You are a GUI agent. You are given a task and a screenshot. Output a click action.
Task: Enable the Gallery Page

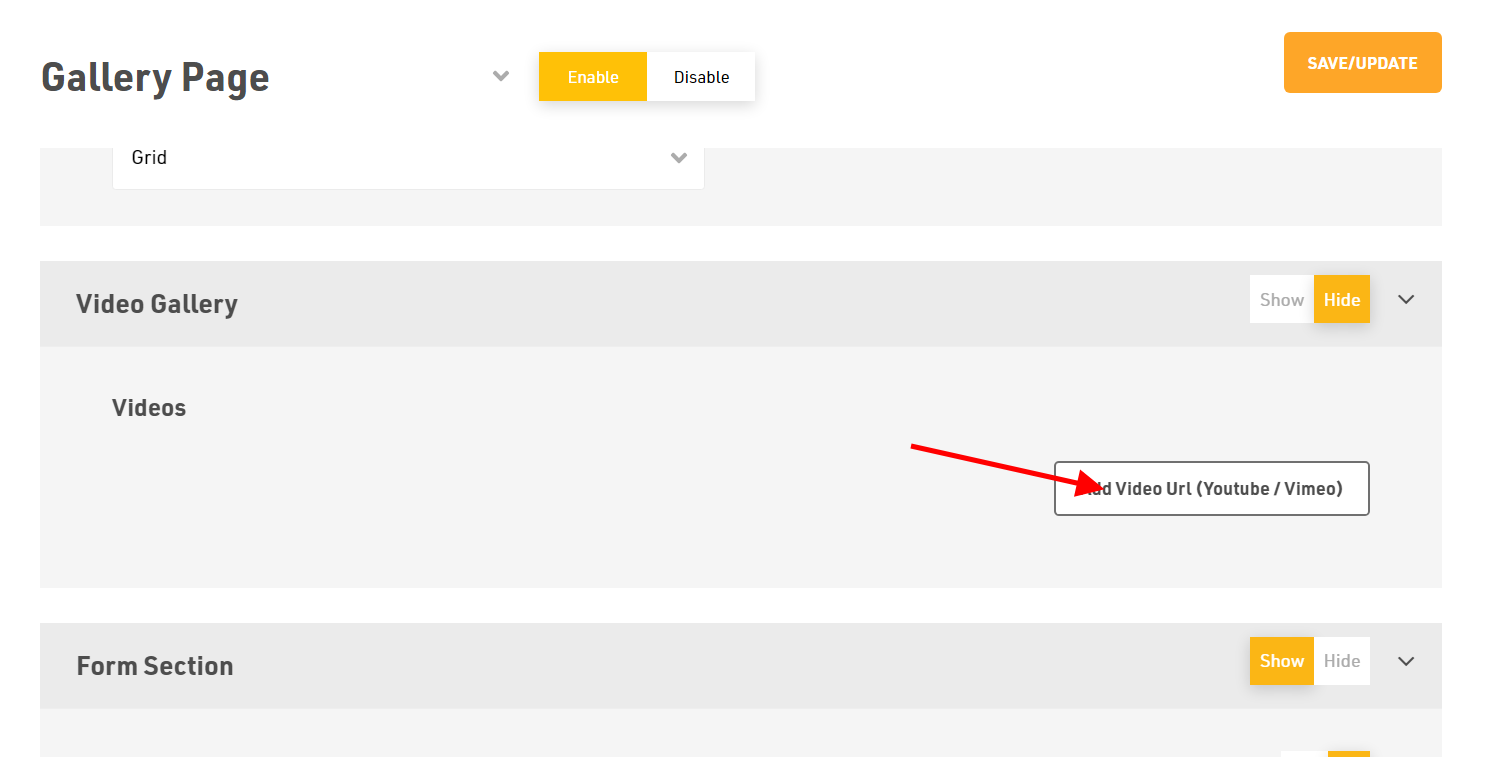(x=593, y=77)
